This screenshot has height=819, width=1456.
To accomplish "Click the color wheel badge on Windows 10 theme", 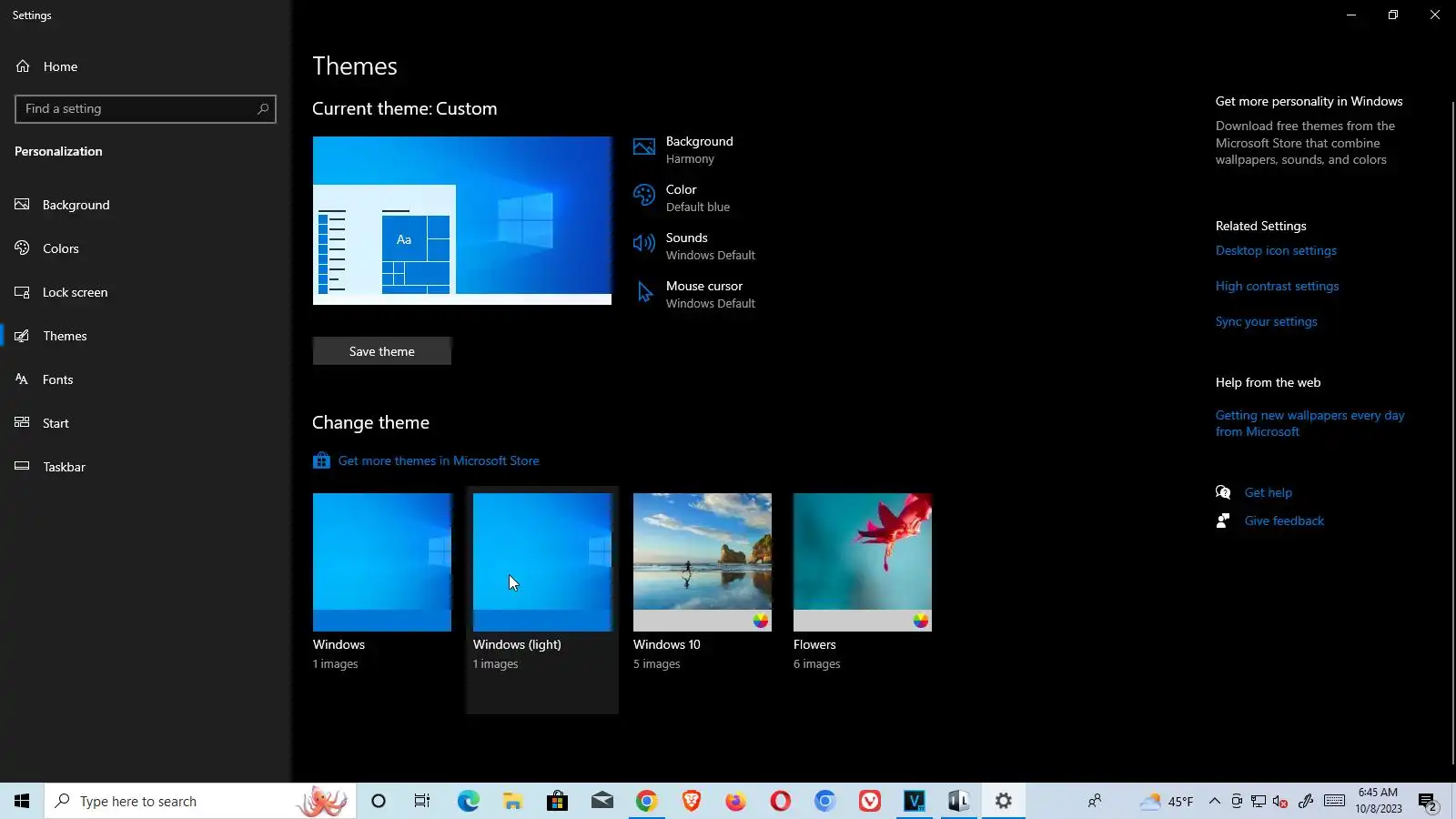I will pos(761,621).
